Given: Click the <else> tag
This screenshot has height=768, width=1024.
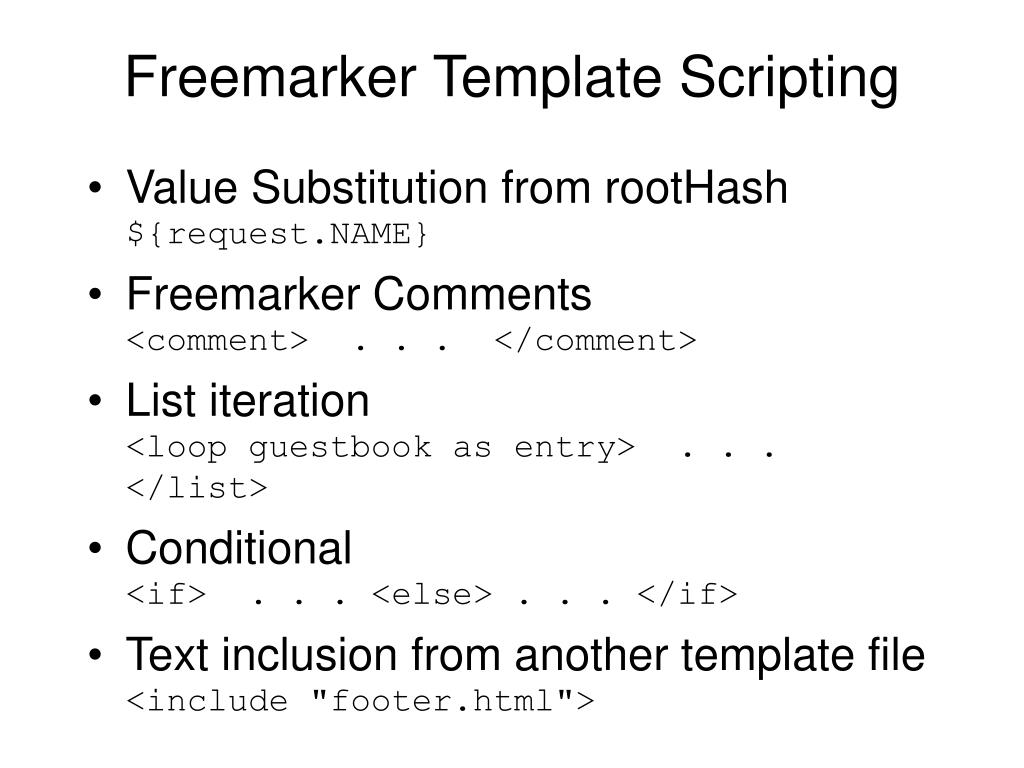Looking at the screenshot, I should pos(432,594).
